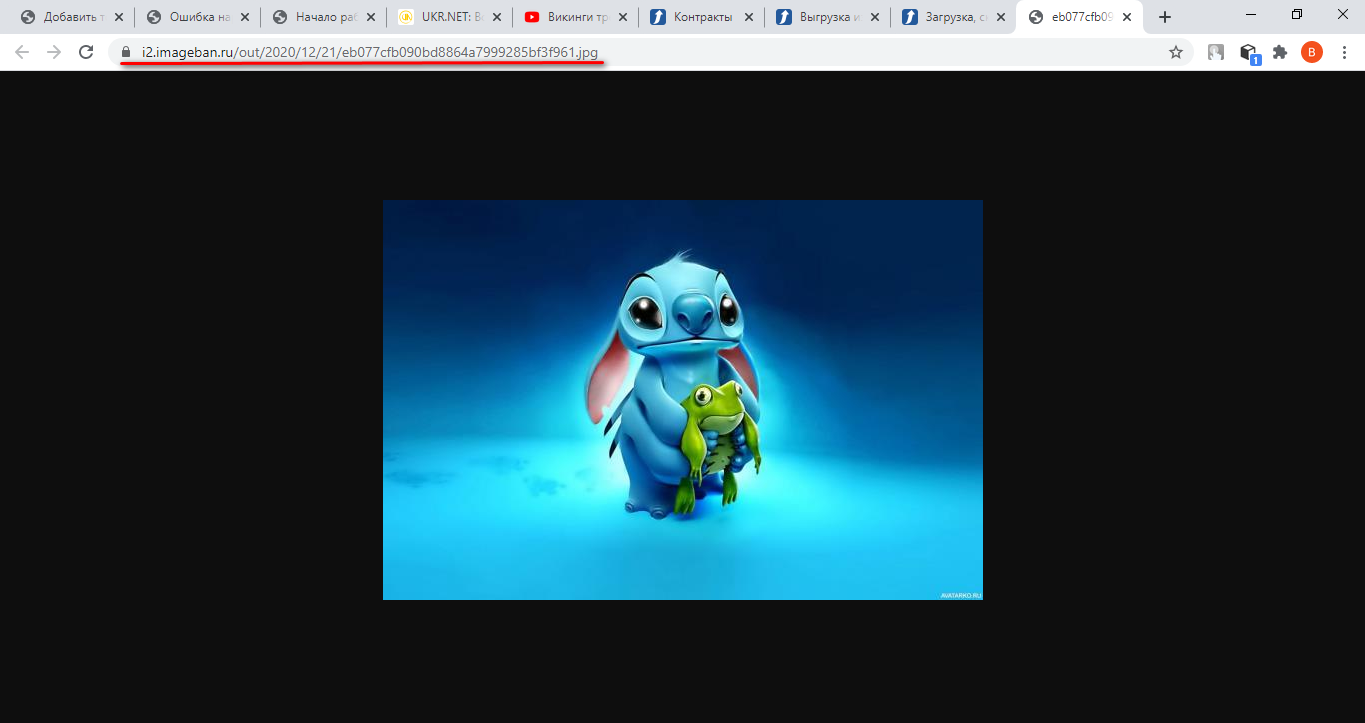The image size is (1365, 723).
Task: Close the "Добавить т" tab
Action: 119,17
